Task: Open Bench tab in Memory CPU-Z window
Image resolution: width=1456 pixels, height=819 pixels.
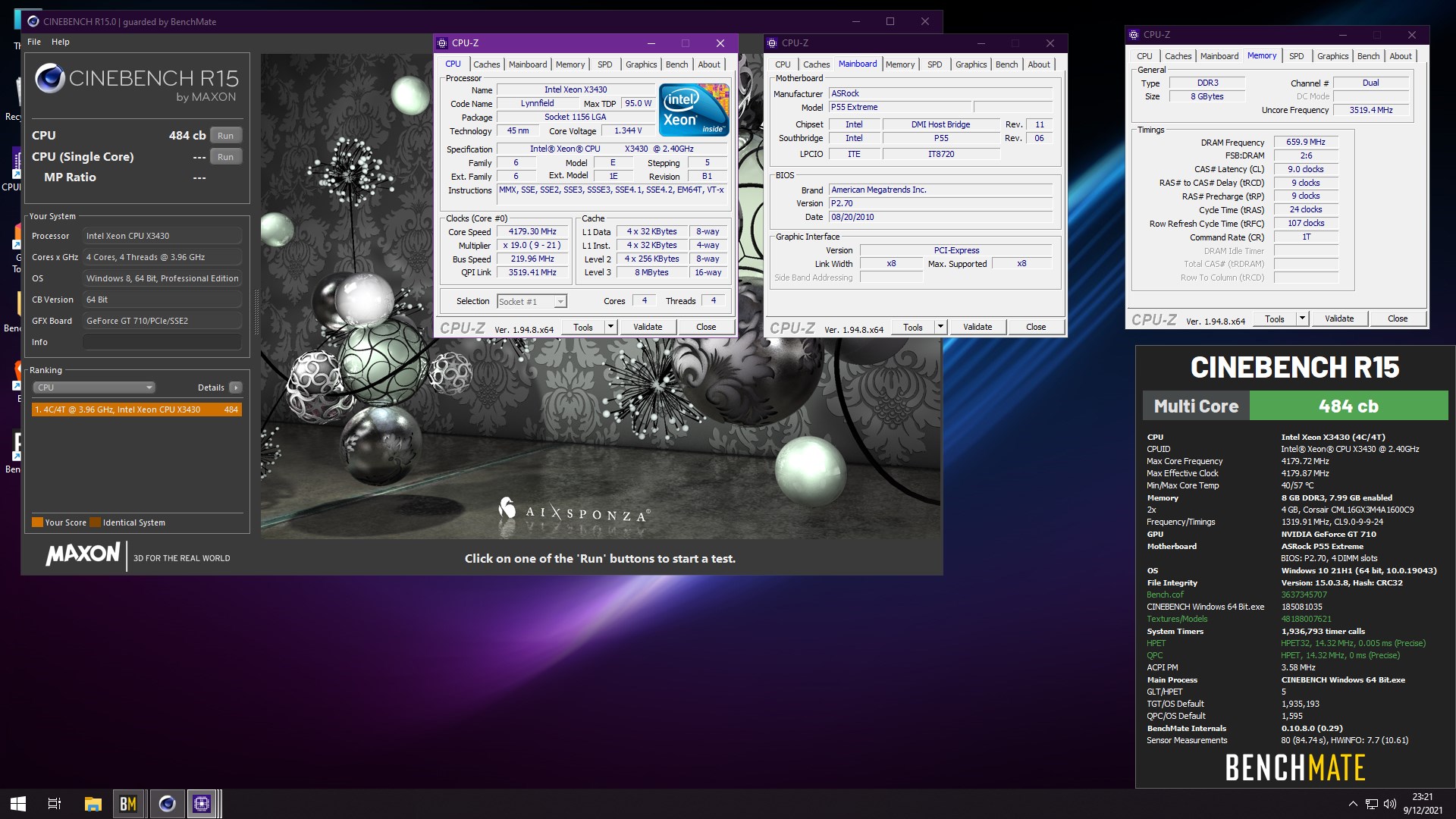Action: point(1369,56)
